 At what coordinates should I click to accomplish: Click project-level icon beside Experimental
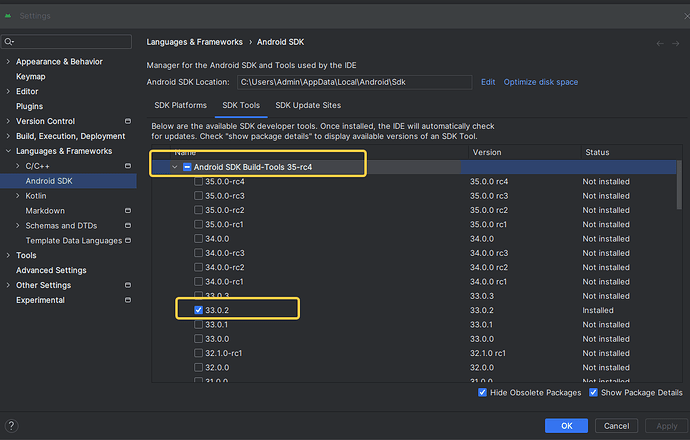tap(128, 300)
